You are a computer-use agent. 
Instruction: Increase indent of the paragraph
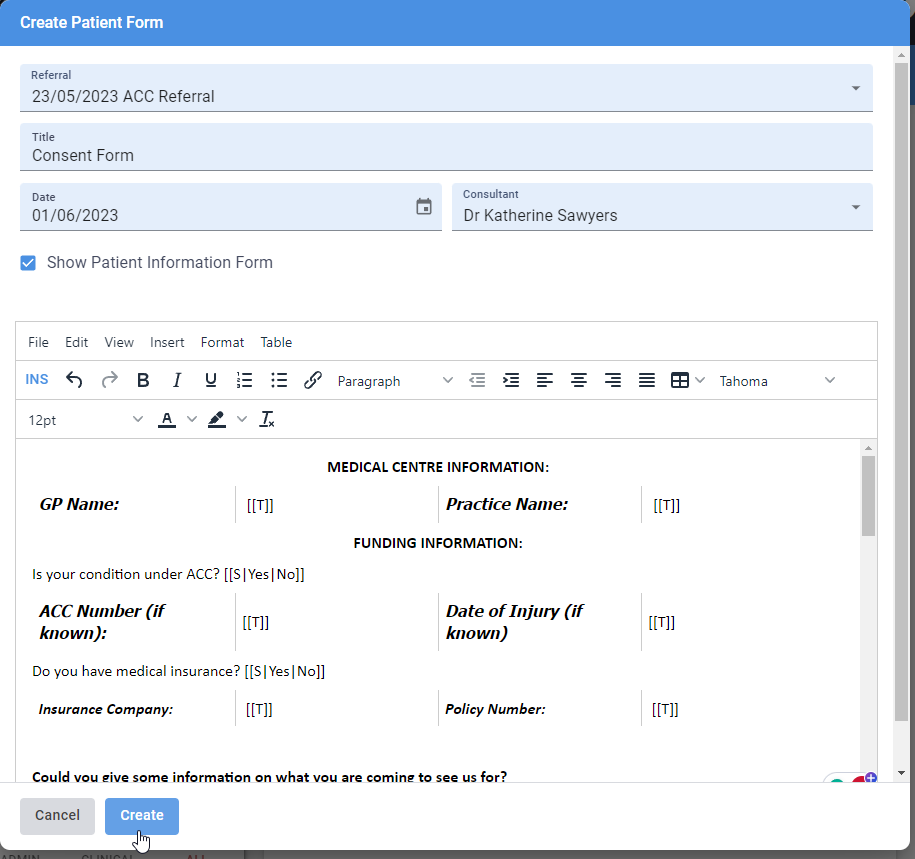pos(511,380)
